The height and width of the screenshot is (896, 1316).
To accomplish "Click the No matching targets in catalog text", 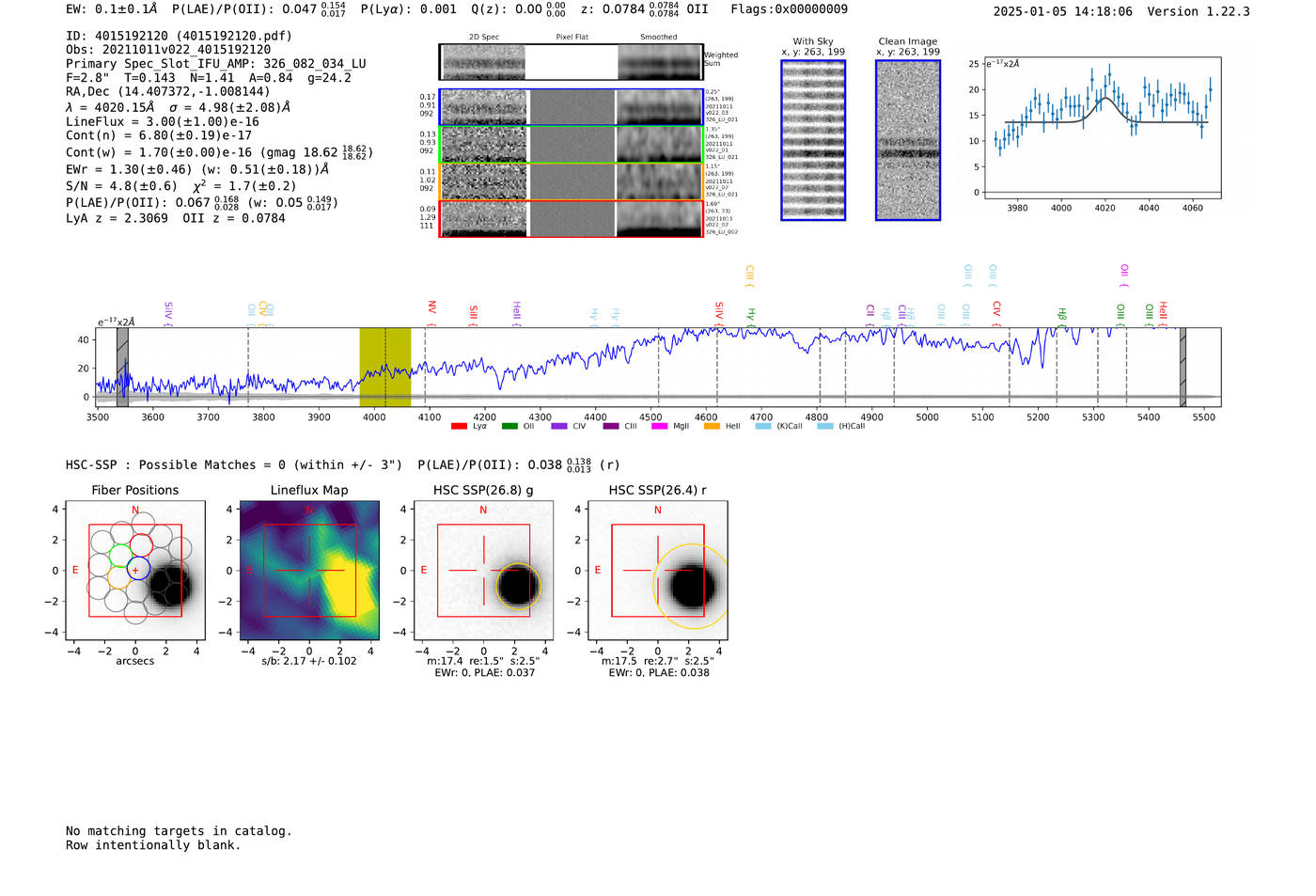I will pos(179,831).
